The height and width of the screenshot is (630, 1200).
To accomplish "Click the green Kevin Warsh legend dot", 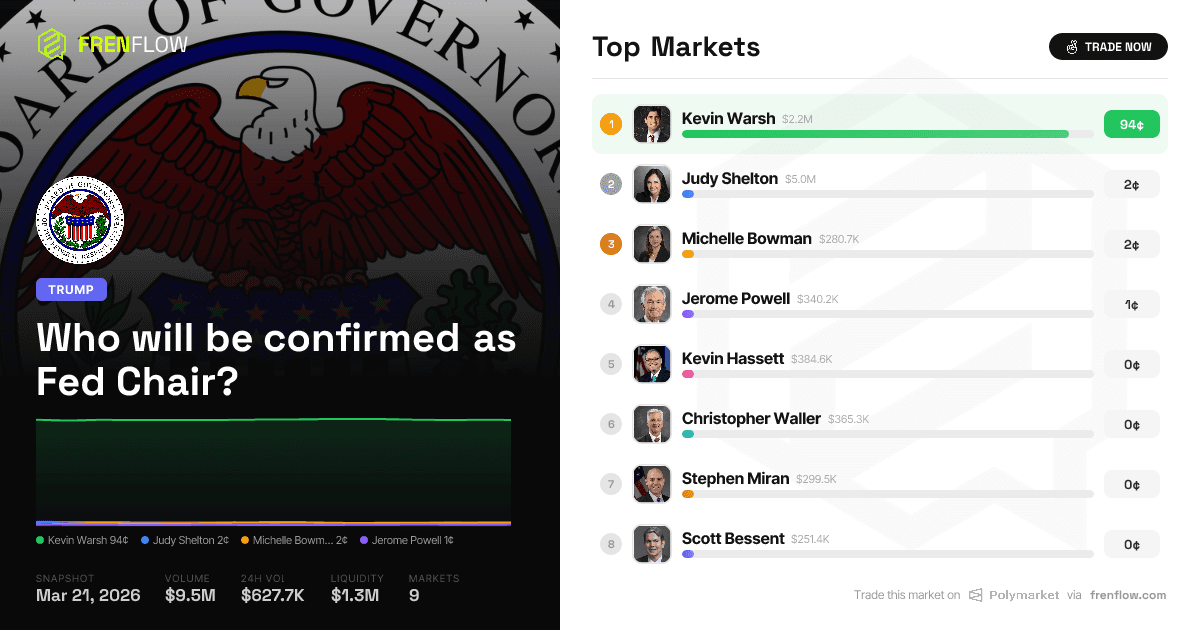I will pyautogui.click(x=40, y=541).
